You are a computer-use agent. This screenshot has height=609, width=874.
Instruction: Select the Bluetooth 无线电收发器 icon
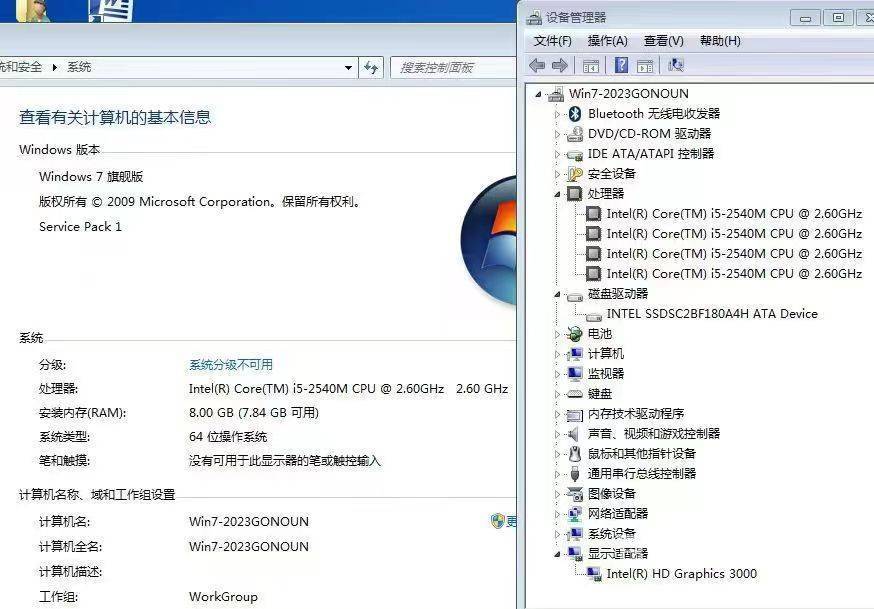(575, 114)
